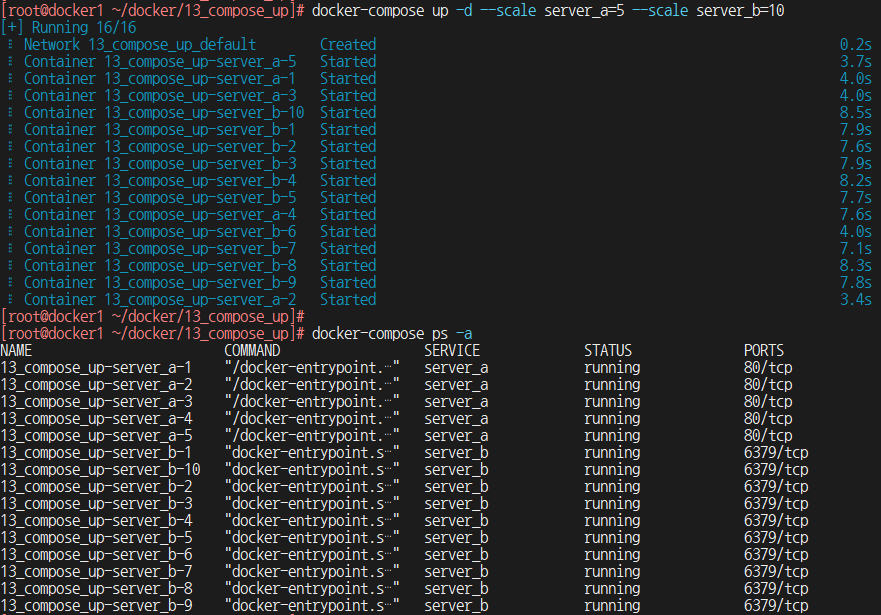Click the 8.5s timing value
The height and width of the screenshot is (615, 881).
coord(856,112)
